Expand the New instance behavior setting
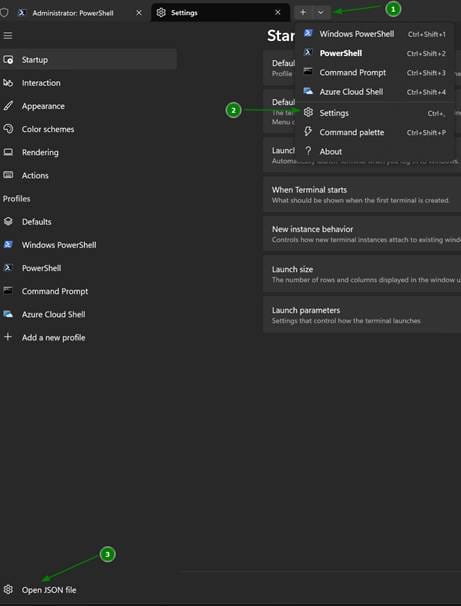Screen dimensions: 461x606 [362, 234]
